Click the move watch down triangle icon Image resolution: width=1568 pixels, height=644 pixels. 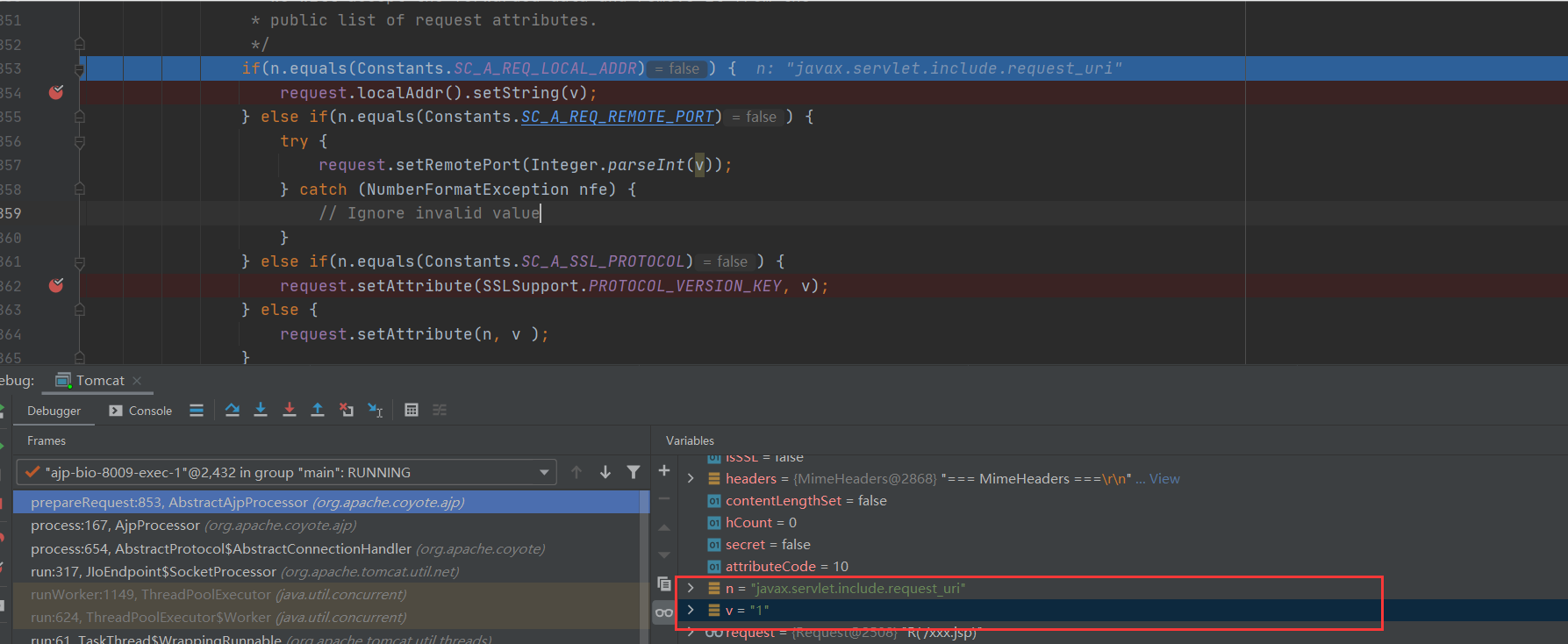click(x=664, y=555)
